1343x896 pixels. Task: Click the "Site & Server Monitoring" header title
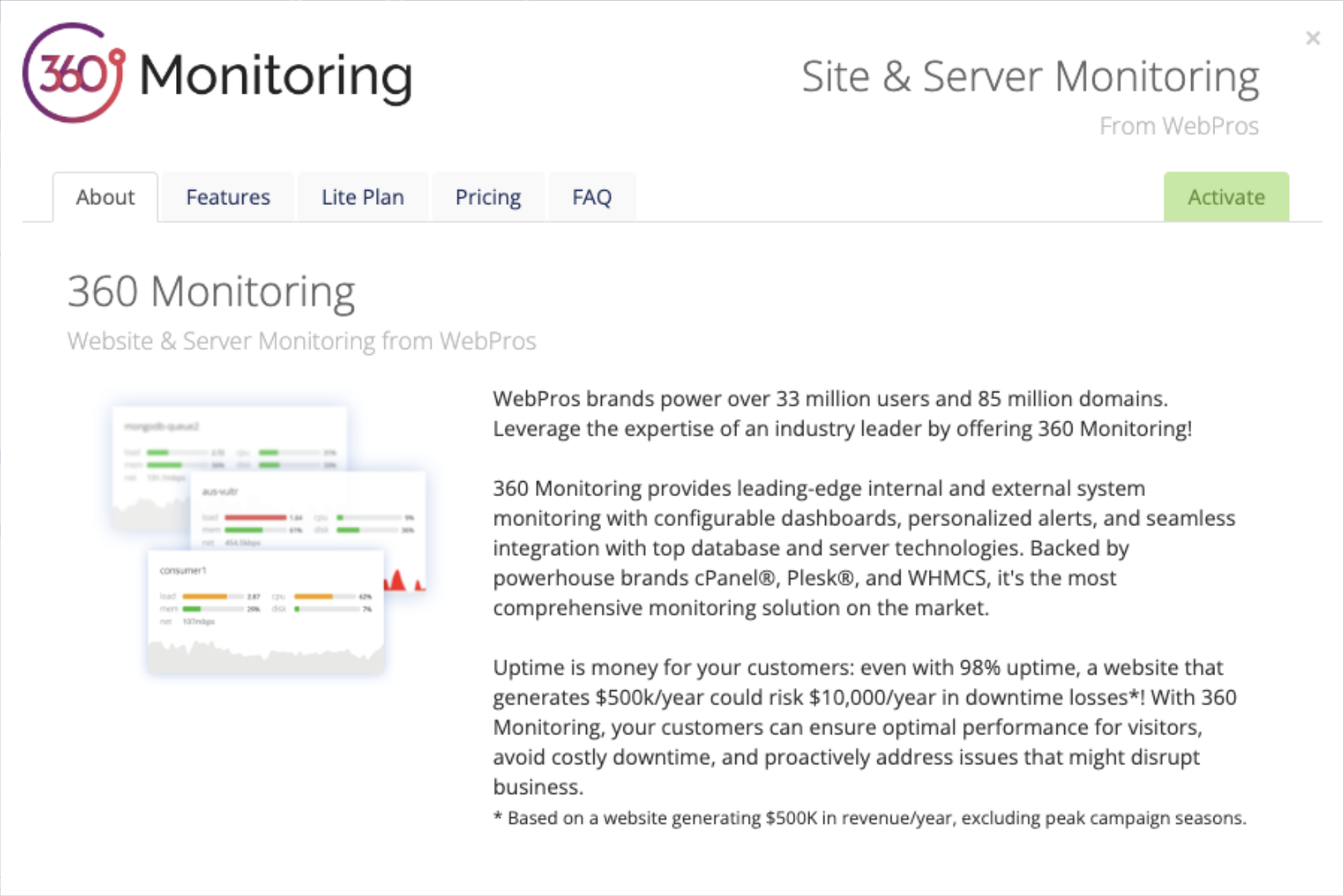pyautogui.click(x=1030, y=76)
